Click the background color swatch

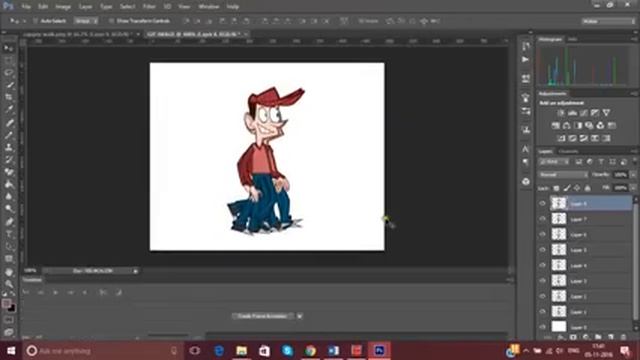[x=12, y=308]
